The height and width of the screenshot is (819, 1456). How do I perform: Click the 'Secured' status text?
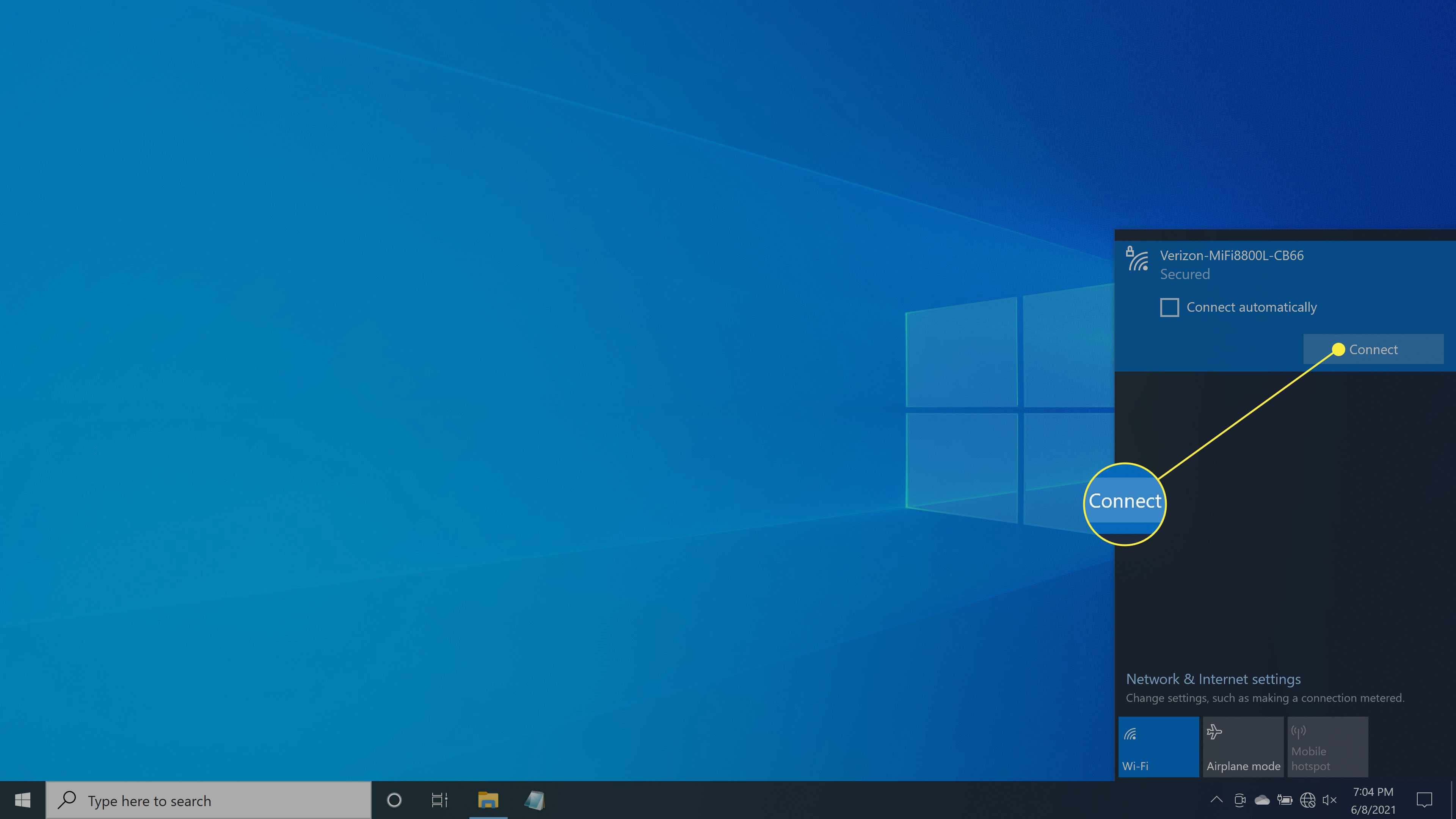pyautogui.click(x=1185, y=274)
